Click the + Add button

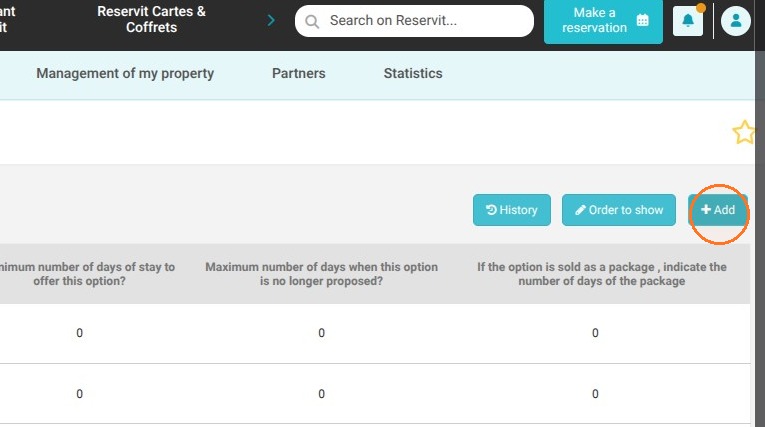[x=718, y=210]
